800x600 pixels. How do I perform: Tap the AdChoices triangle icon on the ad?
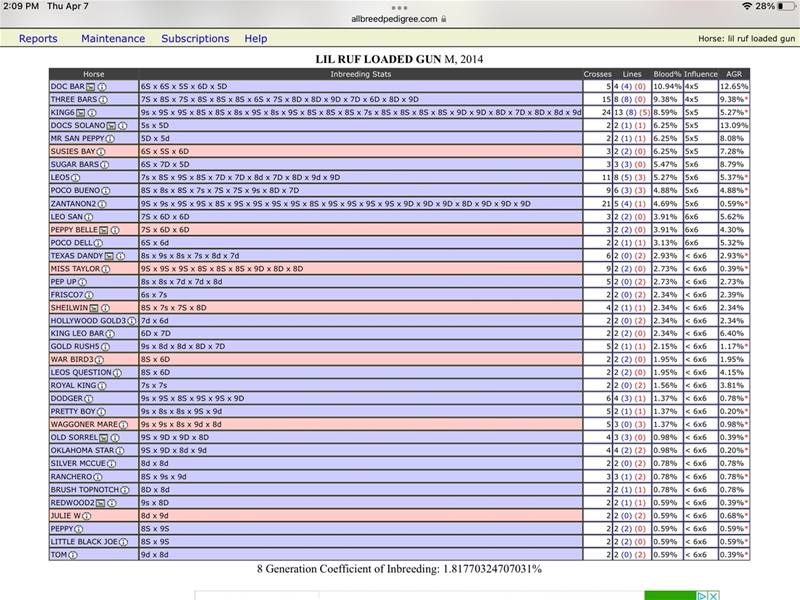coord(702,595)
